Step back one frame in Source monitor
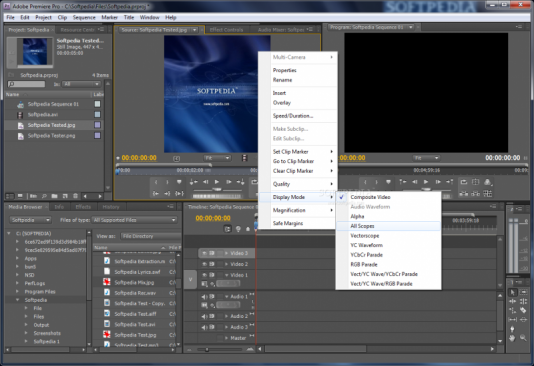Image resolution: width=534 pixels, height=366 pixels. pos(205,182)
